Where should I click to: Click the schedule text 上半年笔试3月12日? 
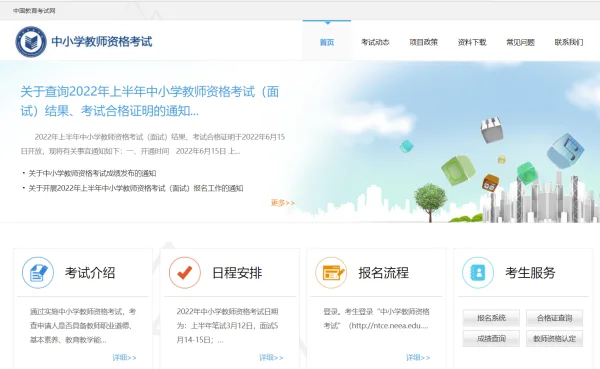pyautogui.click(x=227, y=326)
